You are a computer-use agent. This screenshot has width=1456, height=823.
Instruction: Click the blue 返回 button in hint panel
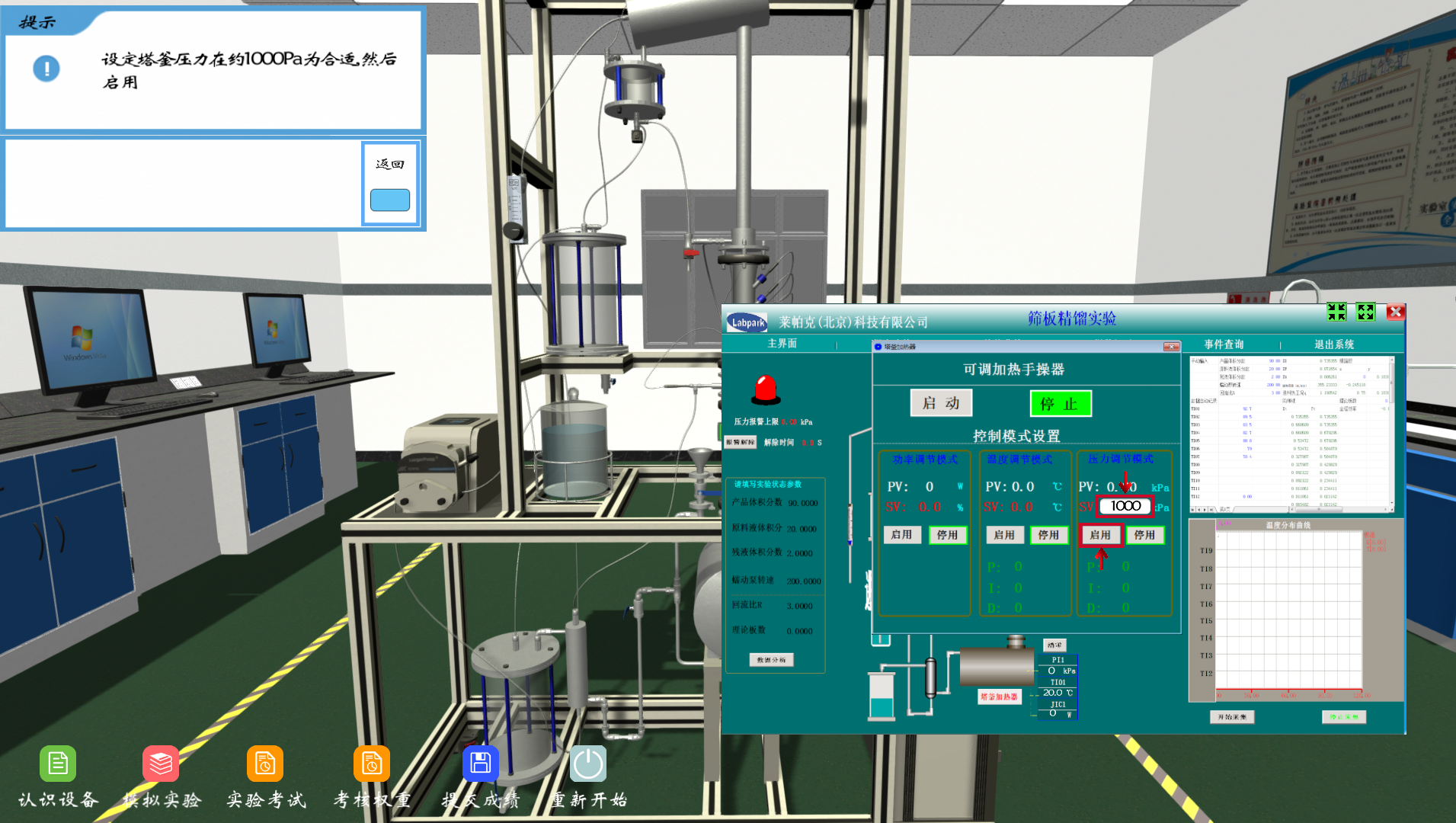(390, 200)
